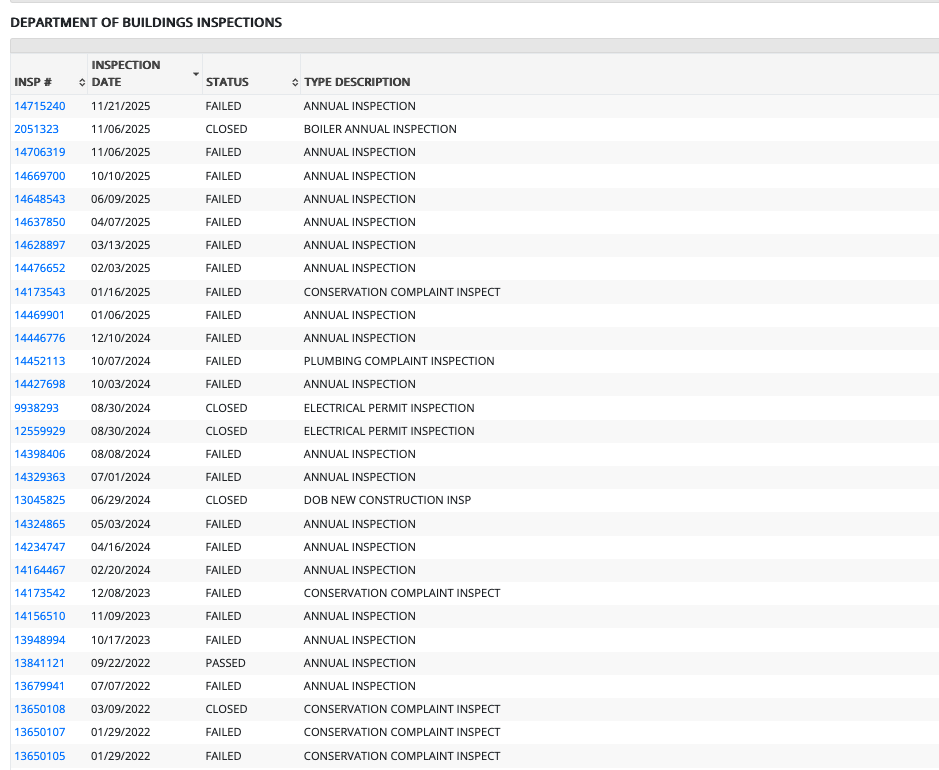Screen dimensions: 939x770
Task: Click inspection number 13650105
Action: pyautogui.click(x=40, y=756)
